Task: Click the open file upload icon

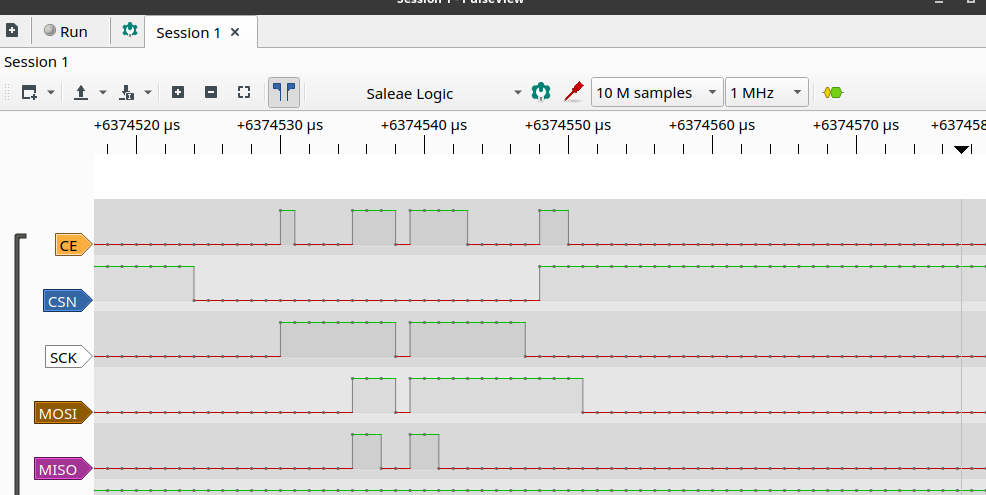Action: tap(81, 93)
